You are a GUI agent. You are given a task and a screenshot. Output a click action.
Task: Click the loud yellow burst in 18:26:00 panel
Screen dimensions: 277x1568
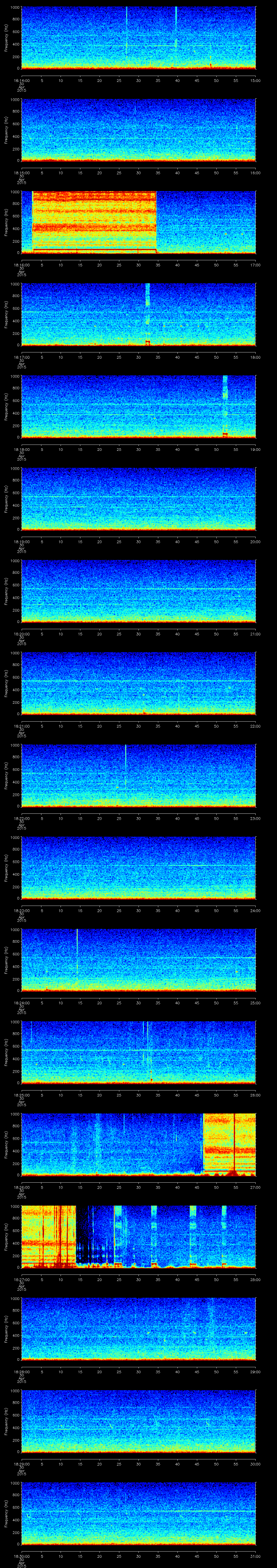pos(229,1143)
